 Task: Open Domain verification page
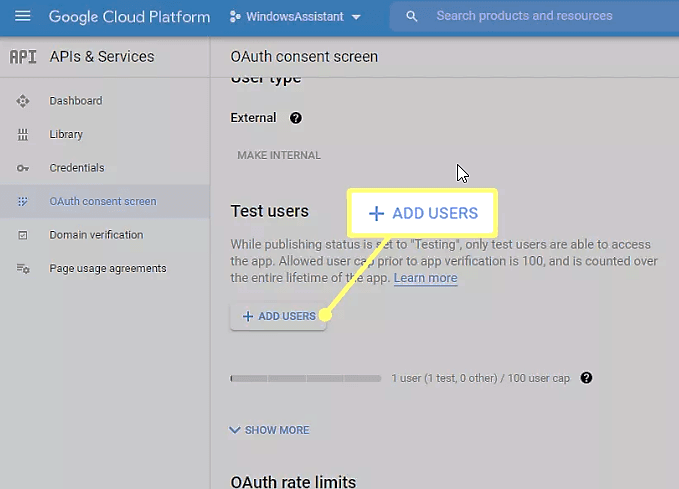tap(96, 235)
